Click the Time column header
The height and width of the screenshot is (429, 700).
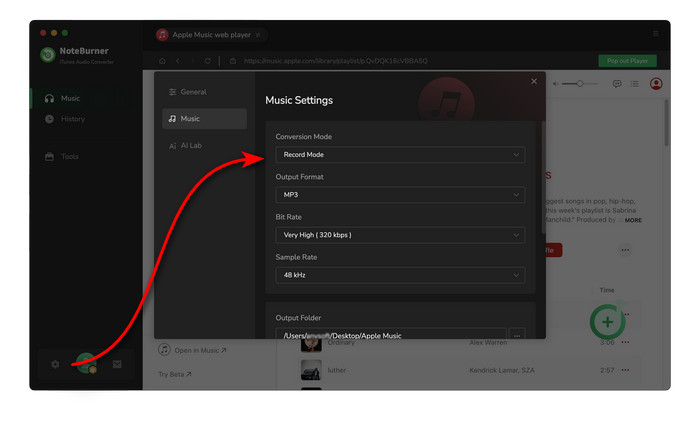pyautogui.click(x=607, y=290)
